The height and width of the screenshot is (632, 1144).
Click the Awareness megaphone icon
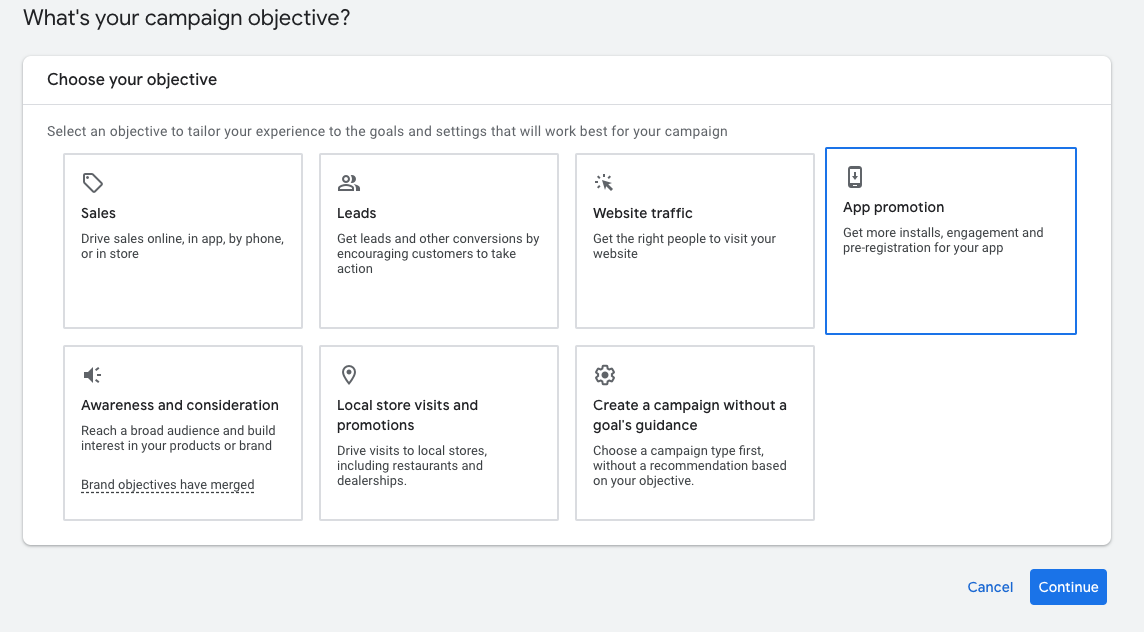point(92,375)
